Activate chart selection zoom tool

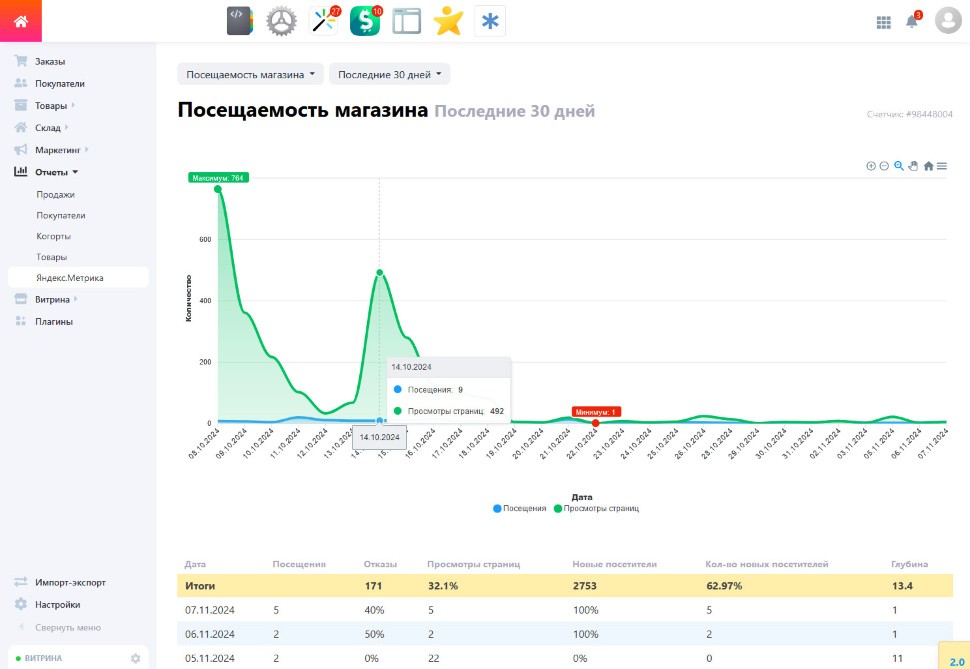click(x=899, y=166)
